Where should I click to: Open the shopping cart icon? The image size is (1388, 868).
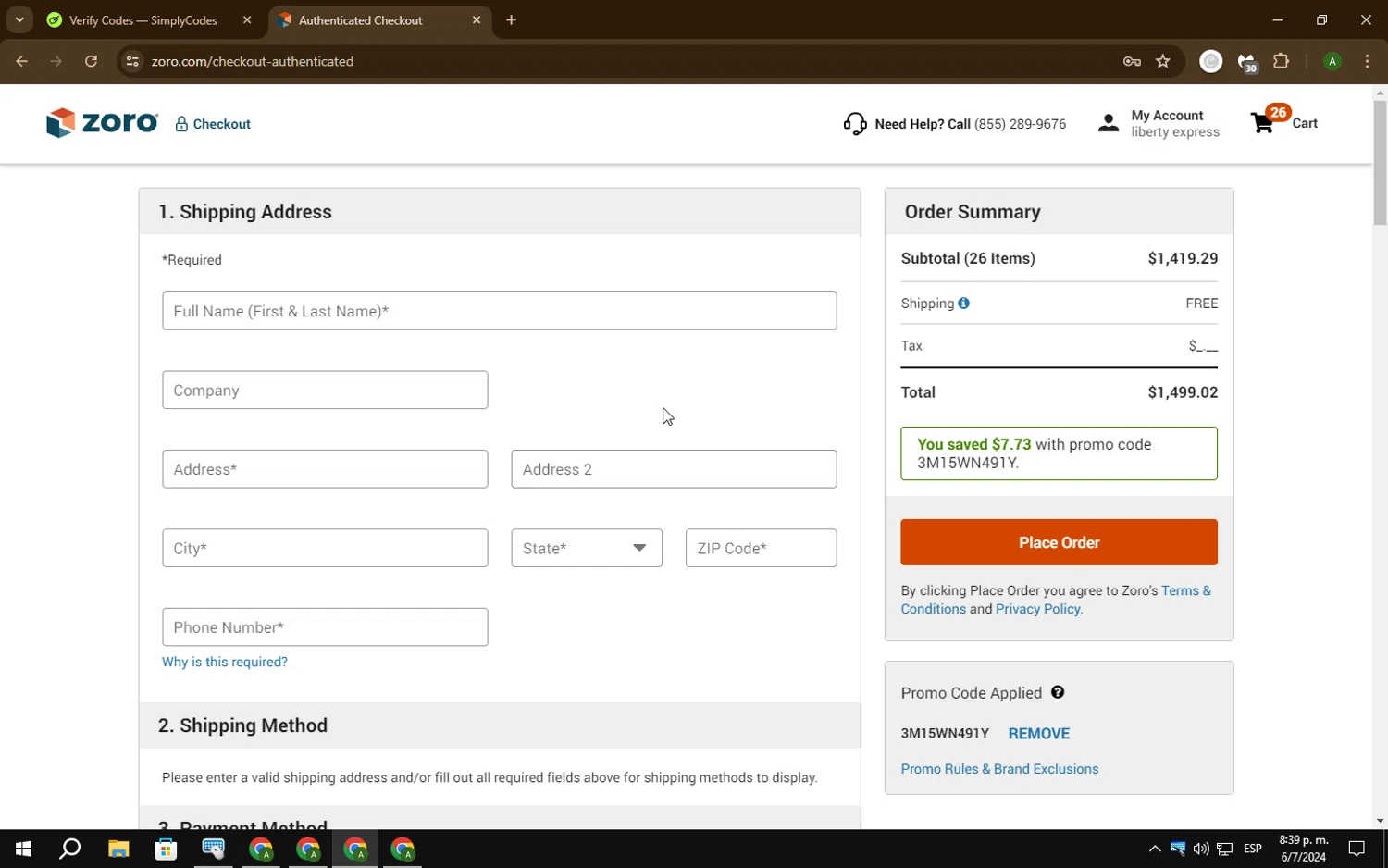[x=1262, y=123]
